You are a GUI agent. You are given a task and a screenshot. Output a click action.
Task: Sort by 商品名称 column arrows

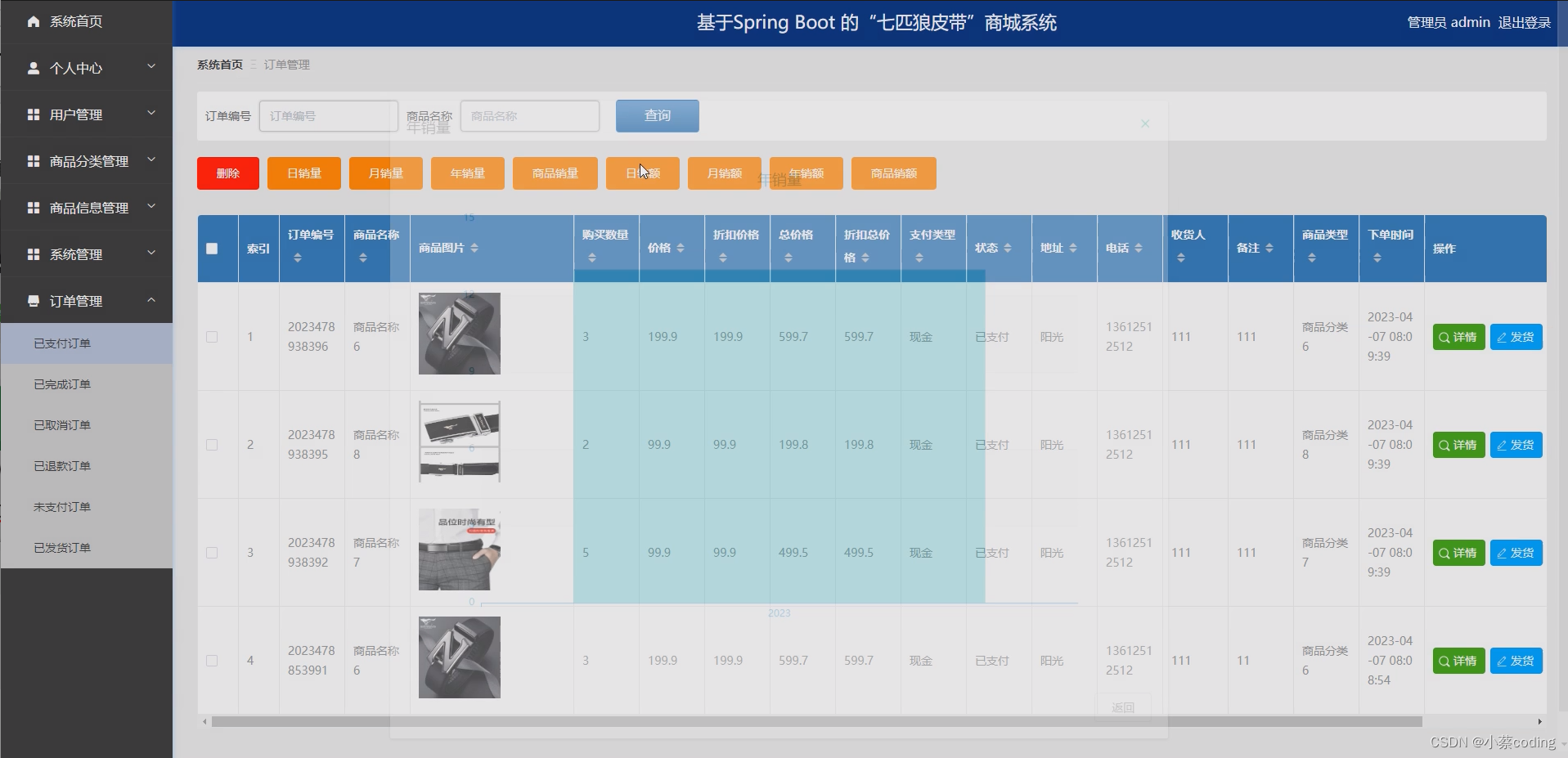(363, 258)
